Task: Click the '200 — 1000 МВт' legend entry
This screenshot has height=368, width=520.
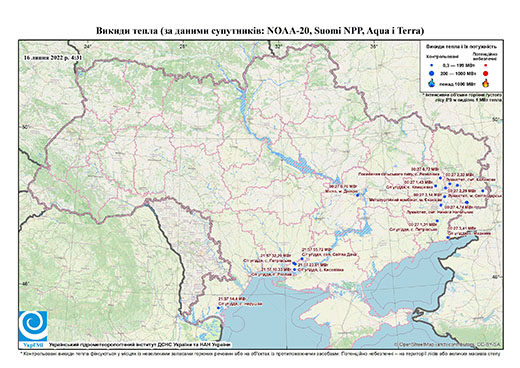Action: [457, 74]
